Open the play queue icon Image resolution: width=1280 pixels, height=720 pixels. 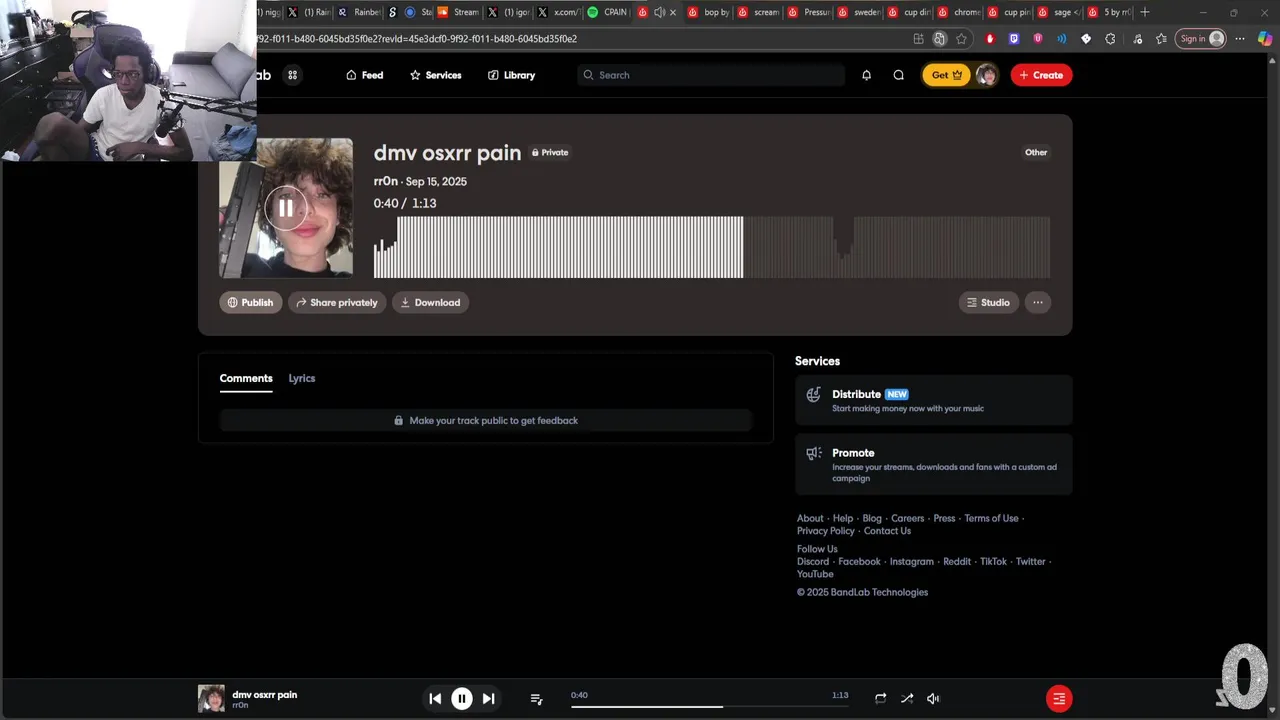[536, 699]
